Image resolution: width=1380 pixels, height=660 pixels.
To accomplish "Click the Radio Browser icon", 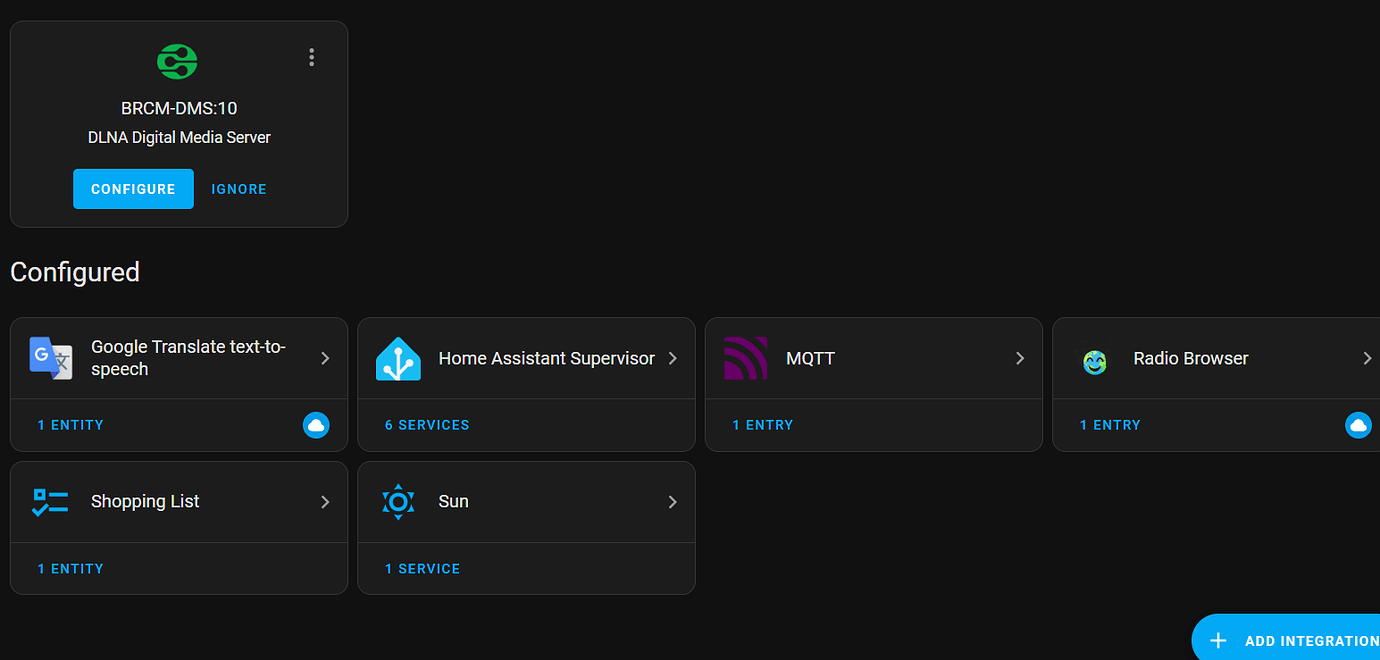I will [1095, 361].
